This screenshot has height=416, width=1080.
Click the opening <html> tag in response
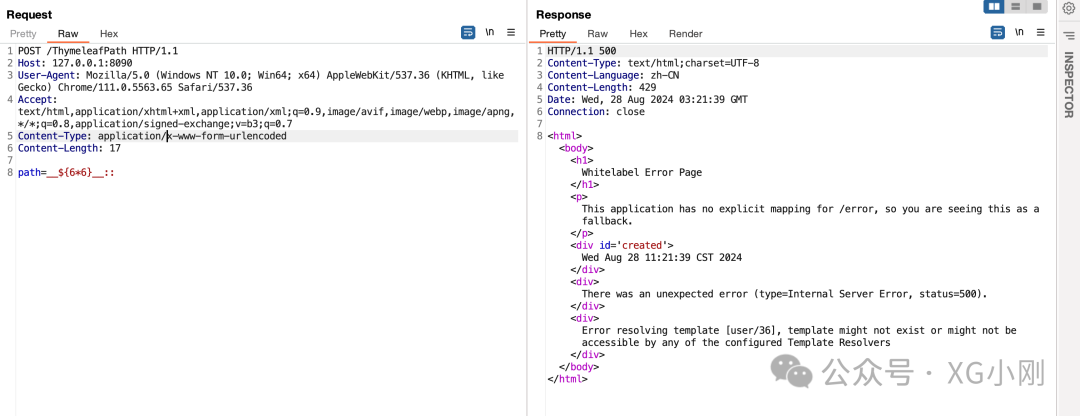[564, 136]
